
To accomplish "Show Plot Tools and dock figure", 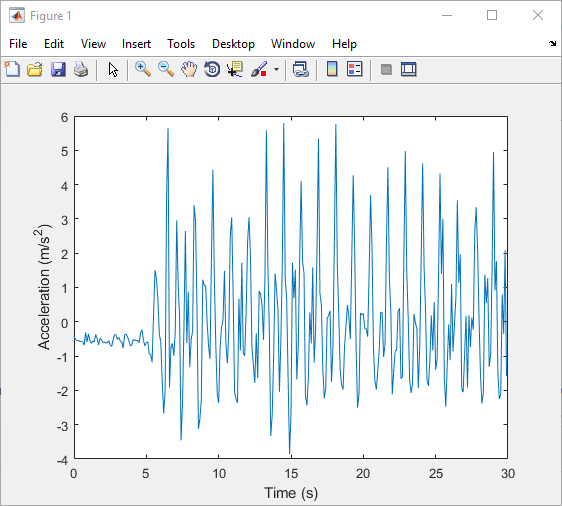I will click(409, 69).
